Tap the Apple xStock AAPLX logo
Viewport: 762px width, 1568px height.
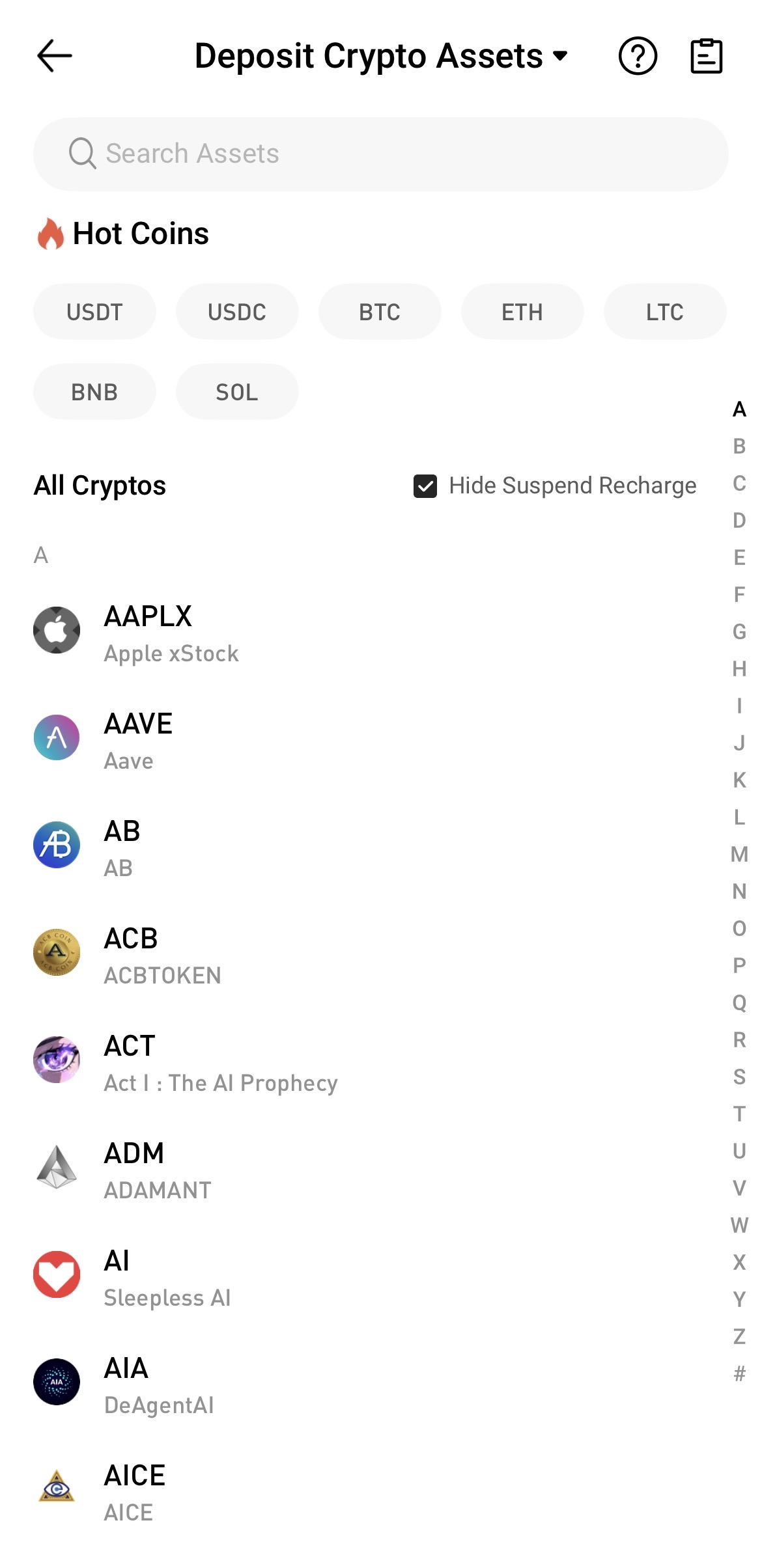[57, 630]
